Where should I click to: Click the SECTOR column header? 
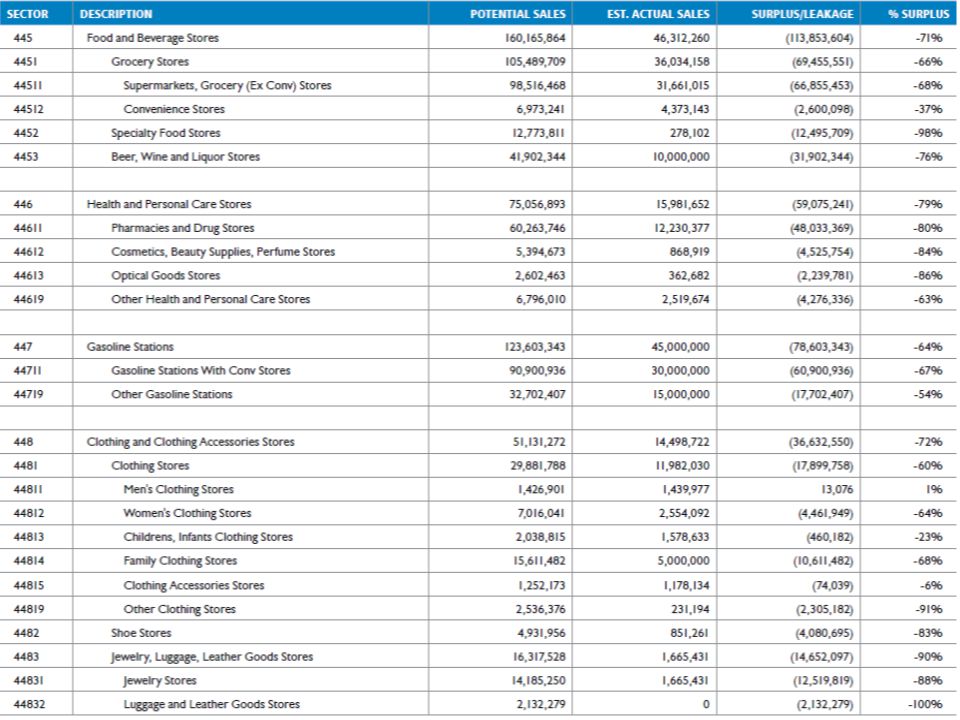(x=28, y=13)
